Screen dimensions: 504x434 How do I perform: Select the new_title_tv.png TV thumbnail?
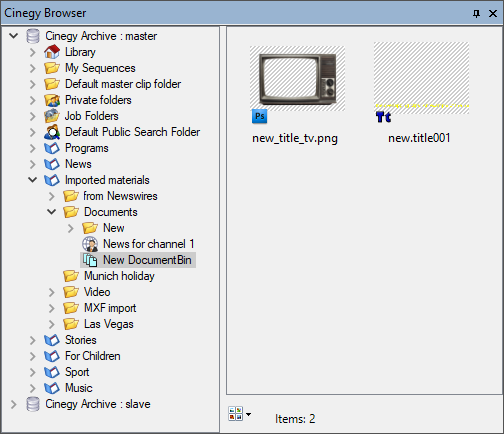point(297,79)
